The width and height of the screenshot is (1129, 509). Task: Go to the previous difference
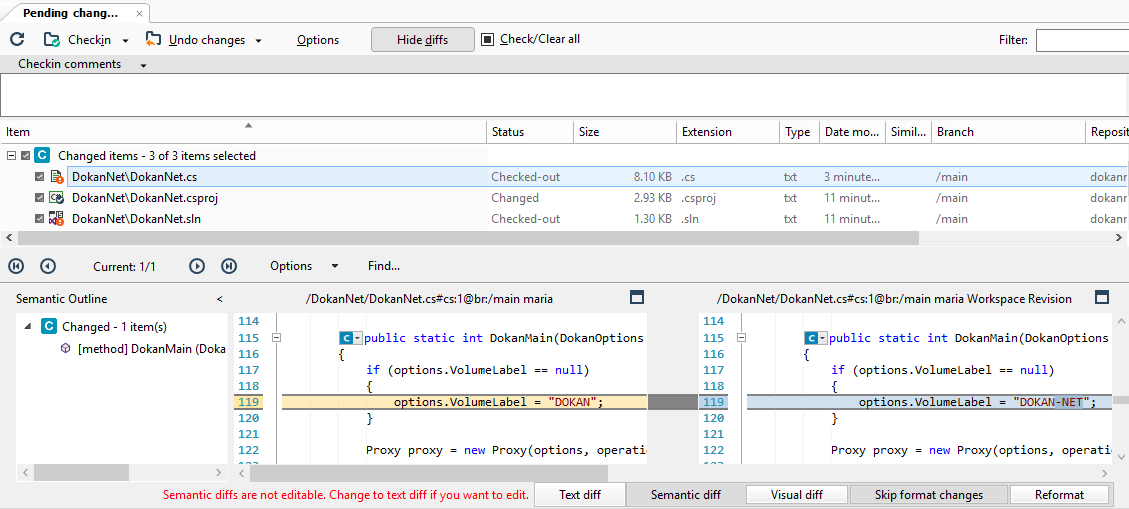[x=48, y=266]
